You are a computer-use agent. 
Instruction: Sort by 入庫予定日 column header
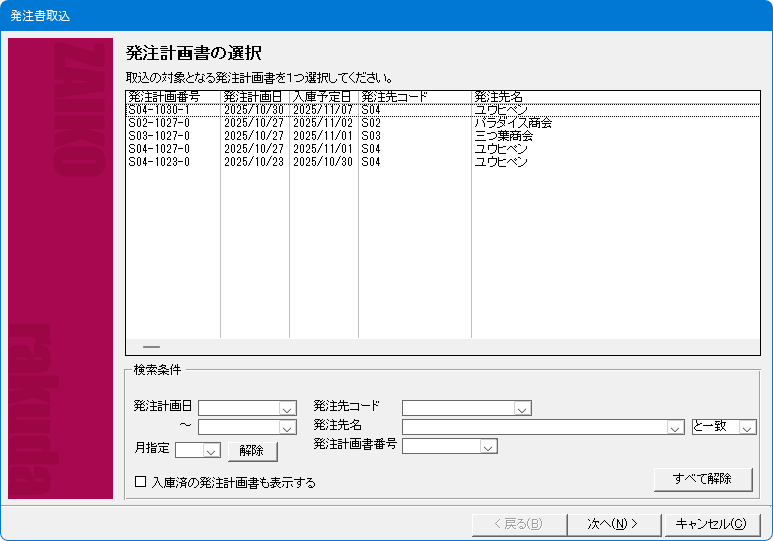[x=323, y=97]
